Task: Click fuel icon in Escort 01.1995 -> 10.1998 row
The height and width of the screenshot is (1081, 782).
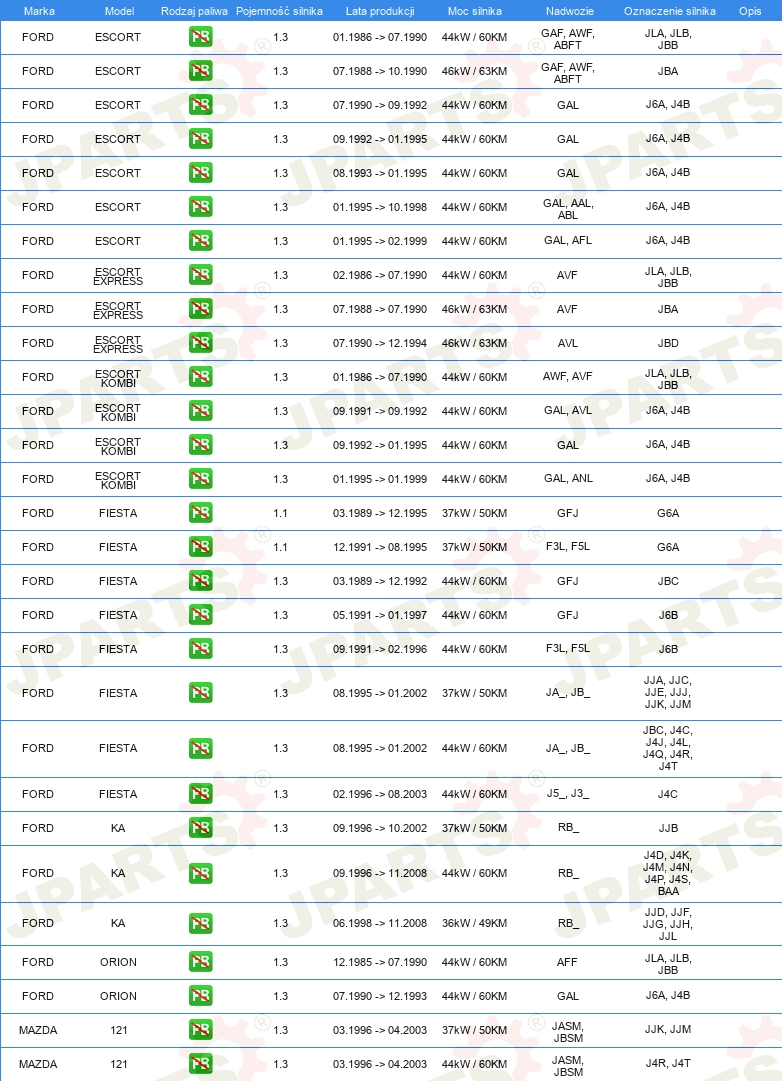Action: click(201, 207)
